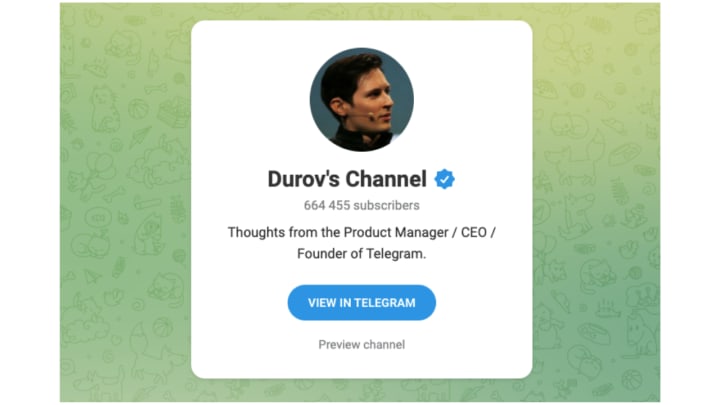Click Durov's Channel circular profile photo
This screenshot has width=720, height=405.
(x=362, y=100)
